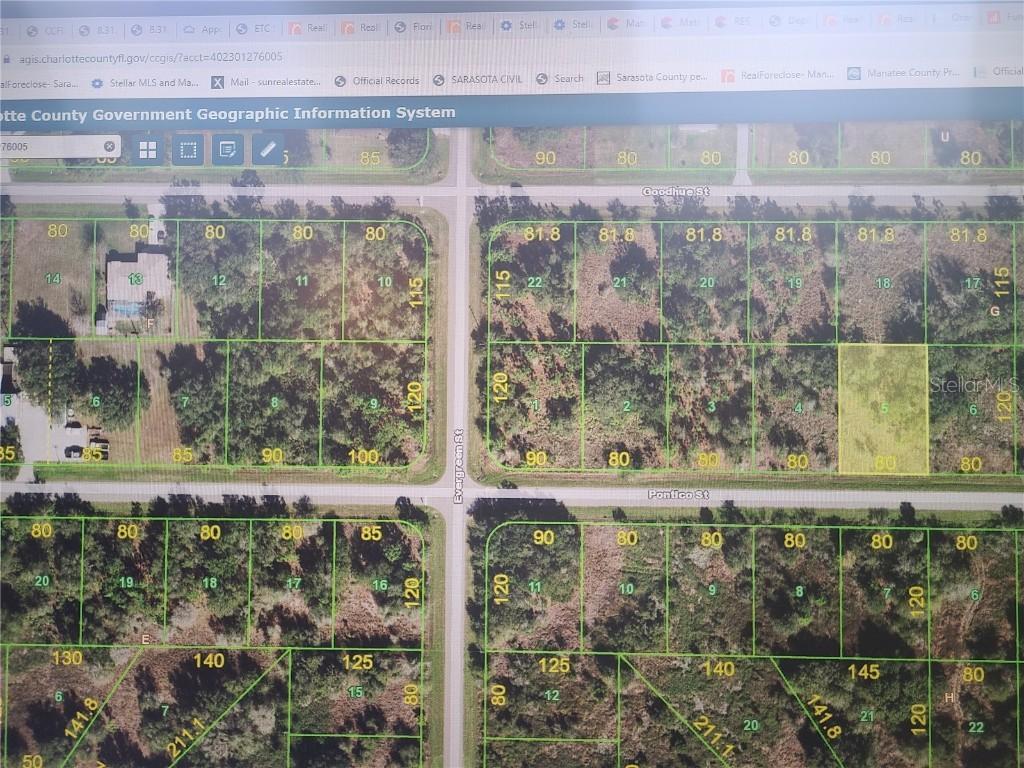Clear the parcel search field with the X
Viewport: 1024px width, 768px height.
coord(110,145)
